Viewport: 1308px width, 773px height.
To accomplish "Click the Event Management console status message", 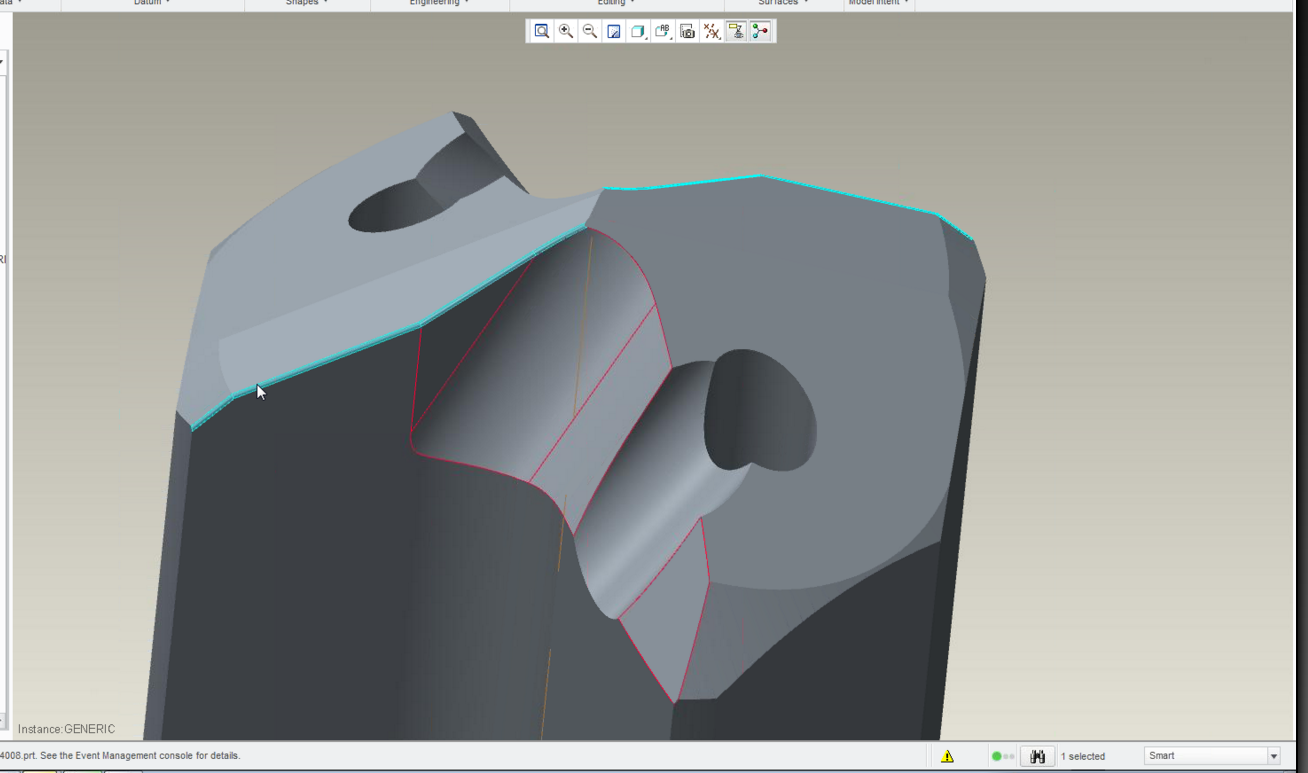I will 120,756.
